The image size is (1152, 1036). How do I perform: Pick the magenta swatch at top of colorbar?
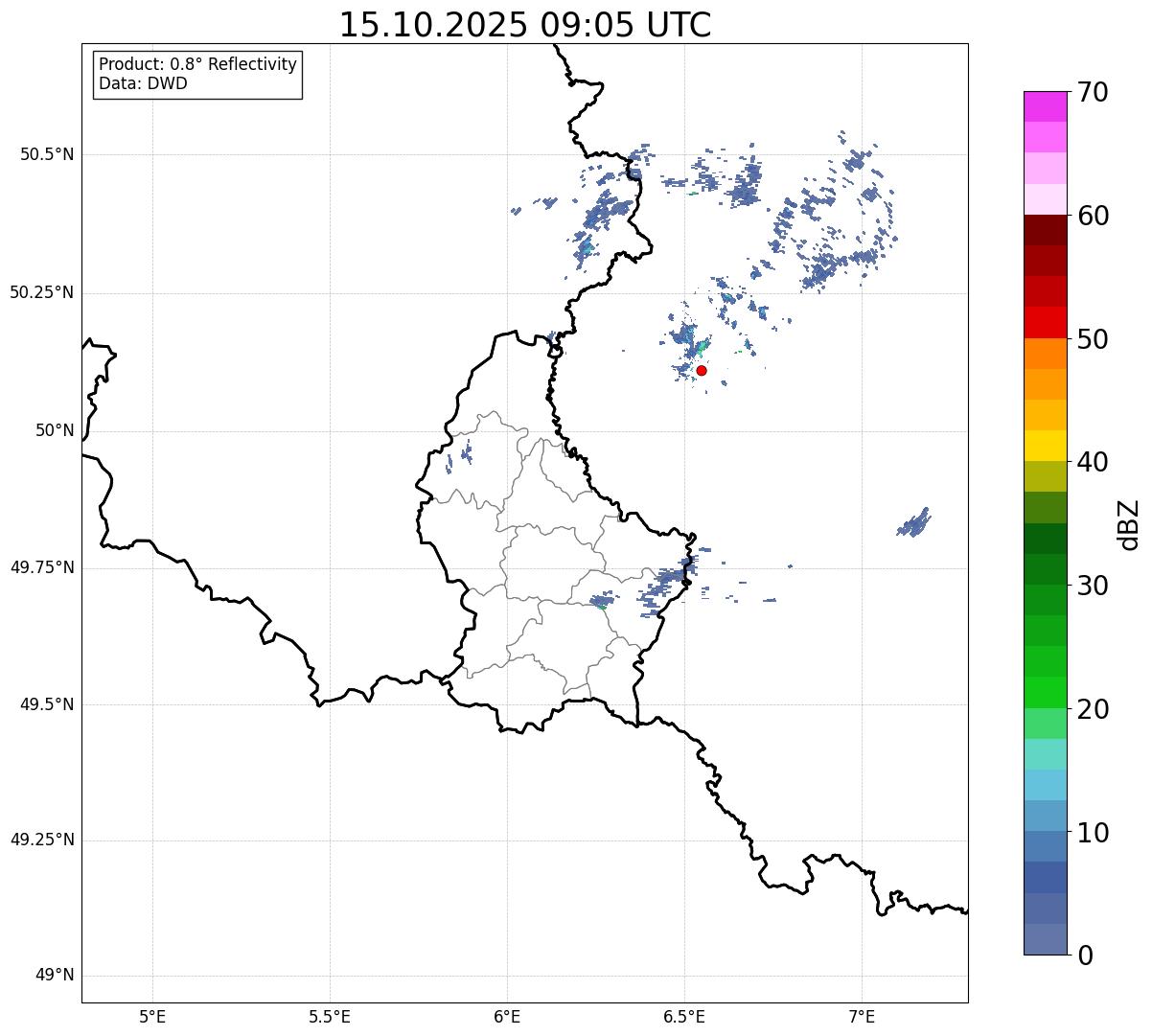click(x=1045, y=106)
